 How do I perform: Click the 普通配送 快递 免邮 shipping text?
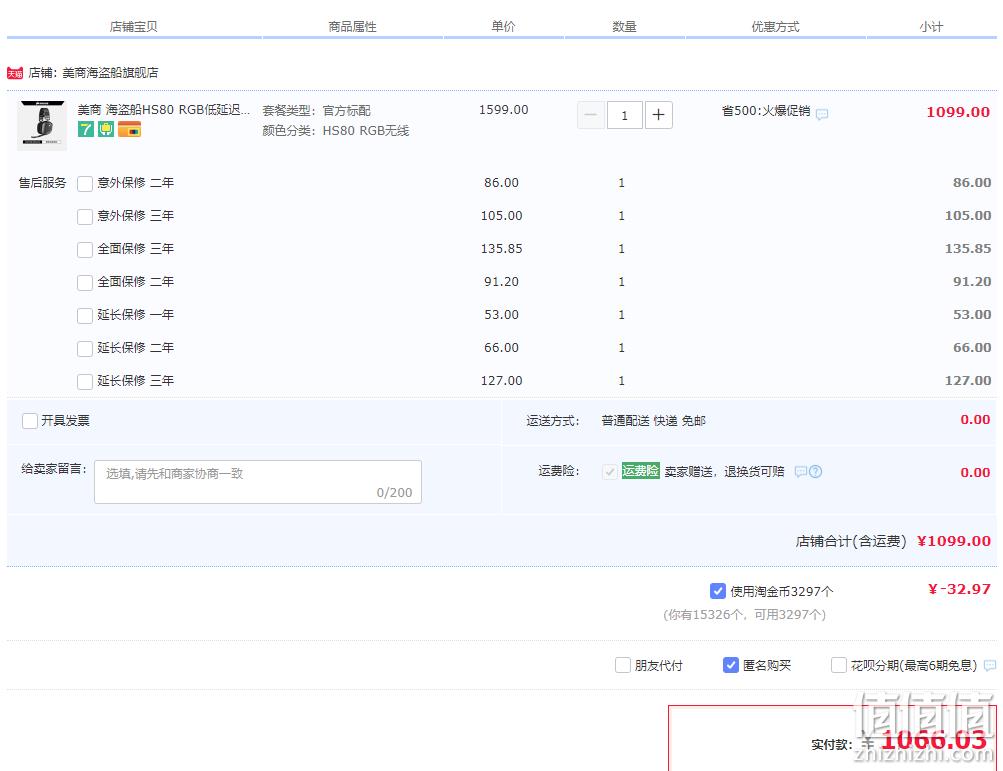654,421
